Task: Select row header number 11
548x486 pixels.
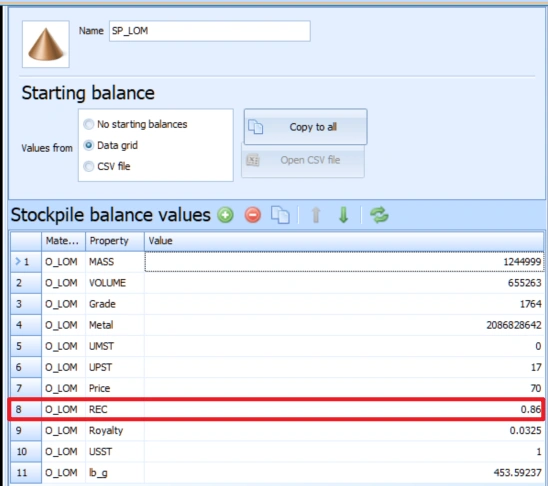Action: (26, 472)
